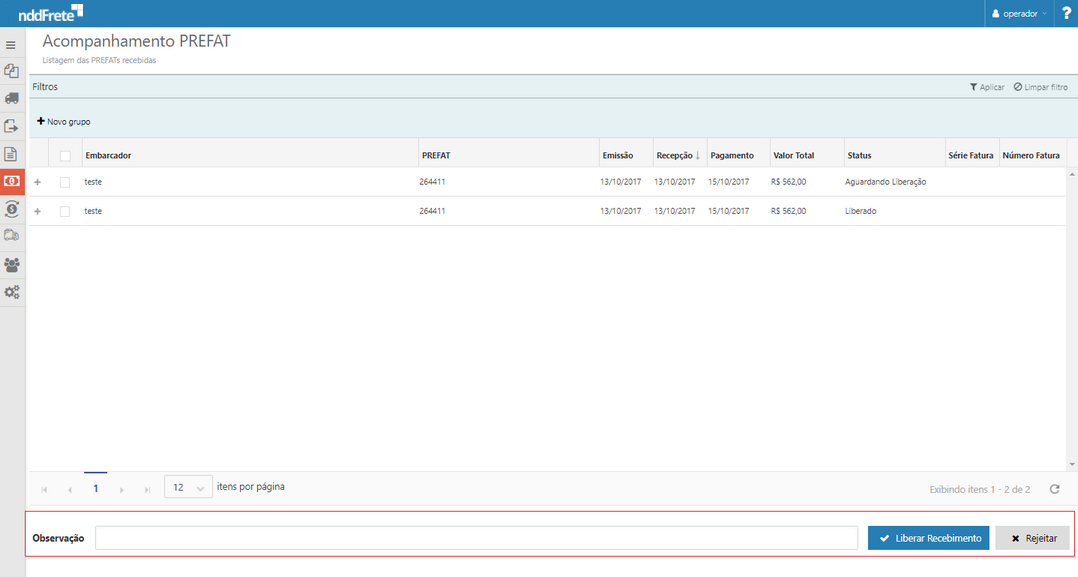Viewport: 1078px width, 577px height.
Task: Click the Liberar Recebimento button
Action: (928, 538)
